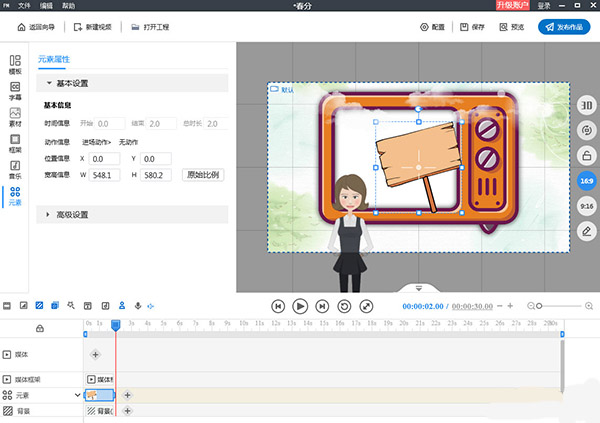Select the 元素 elements sidebar panel
This screenshot has height=423, width=600.
[15, 196]
